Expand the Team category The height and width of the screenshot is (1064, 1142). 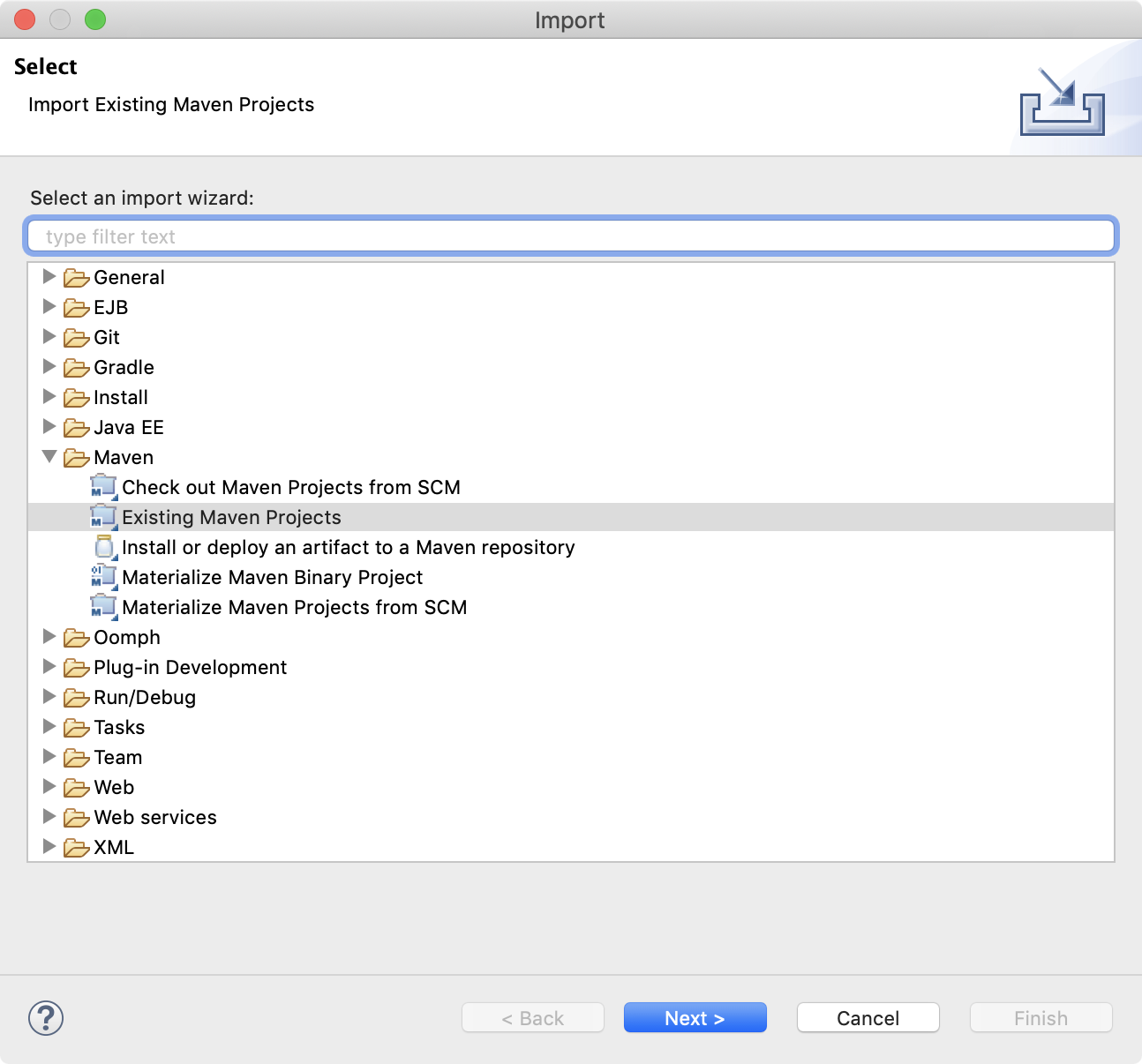coord(49,757)
